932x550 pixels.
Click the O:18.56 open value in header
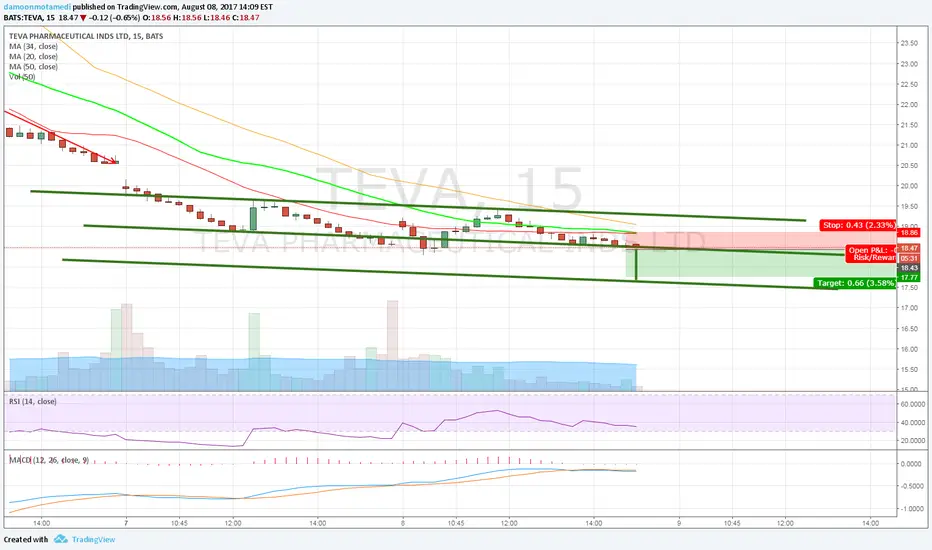(158, 18)
